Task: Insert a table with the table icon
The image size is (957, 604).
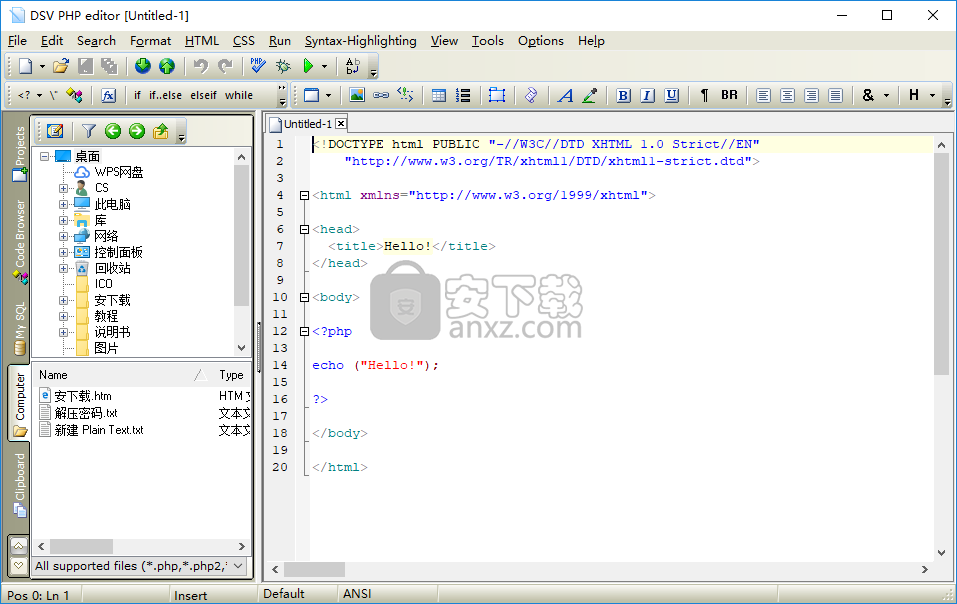Action: click(438, 95)
